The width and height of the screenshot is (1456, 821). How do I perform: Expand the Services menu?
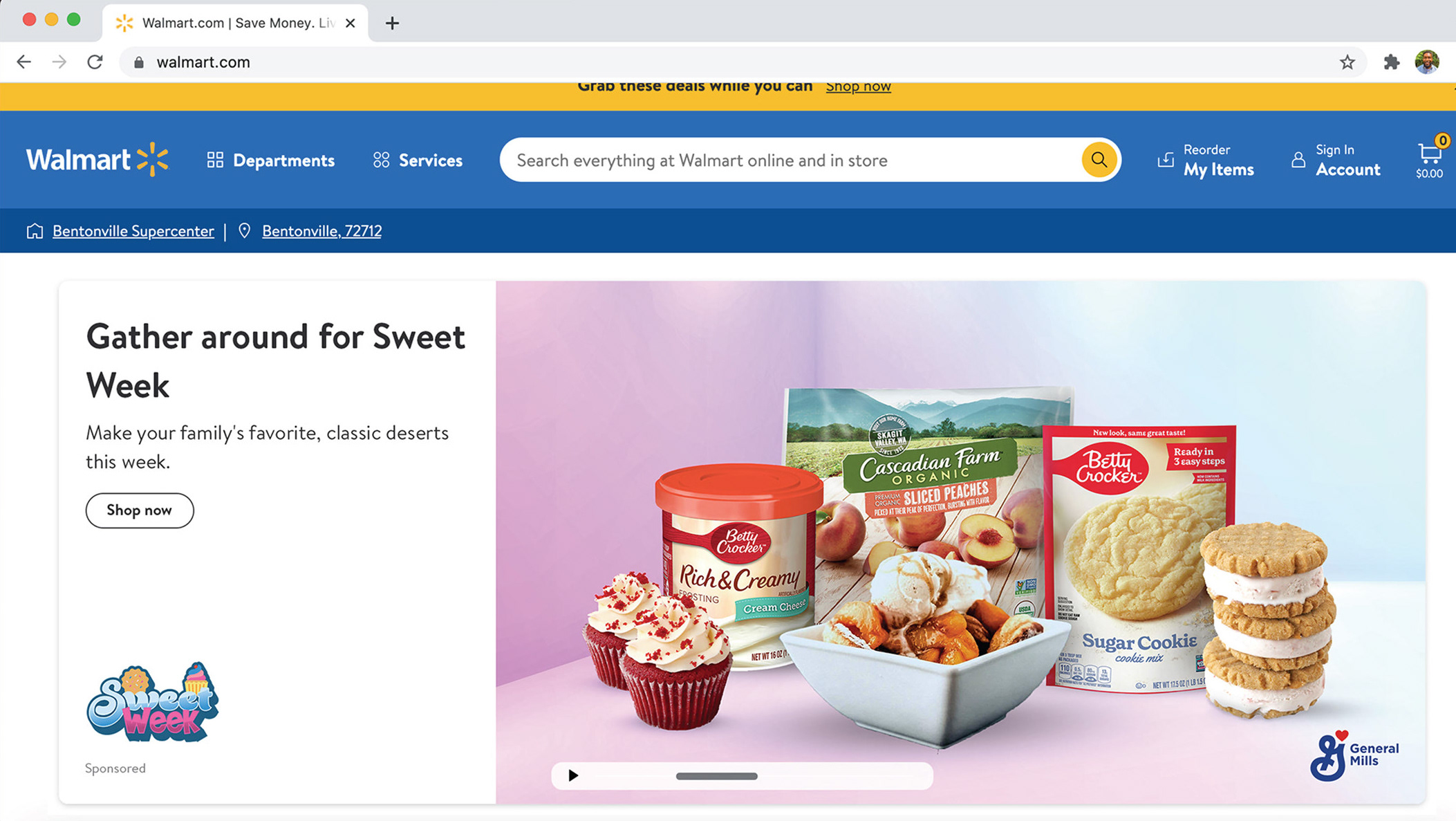(x=418, y=160)
